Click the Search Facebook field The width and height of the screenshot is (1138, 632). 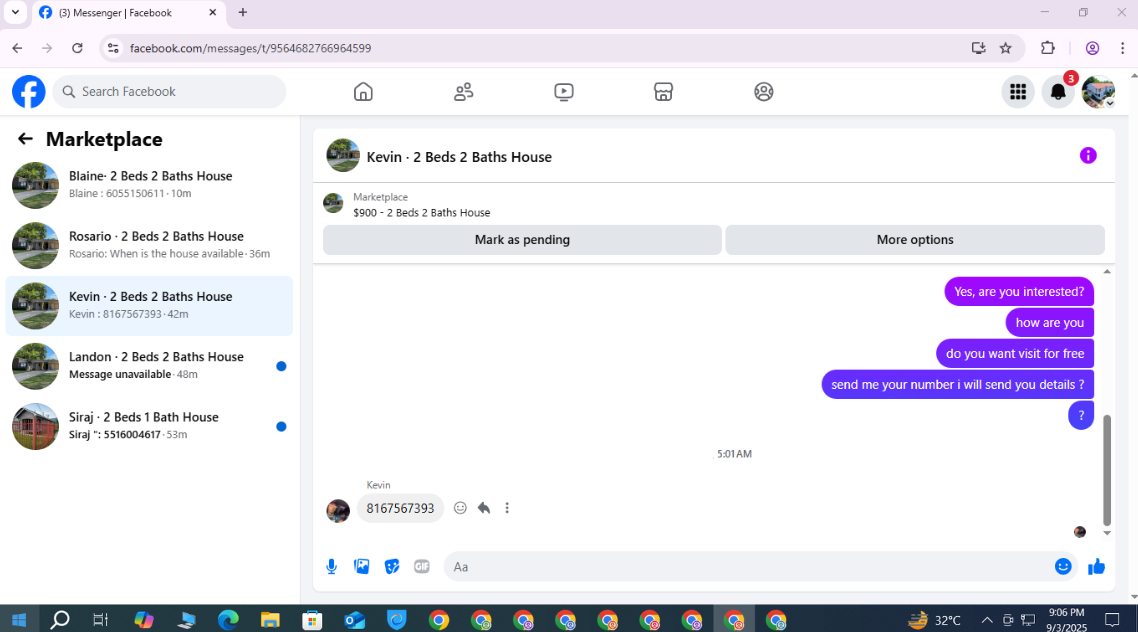169,91
